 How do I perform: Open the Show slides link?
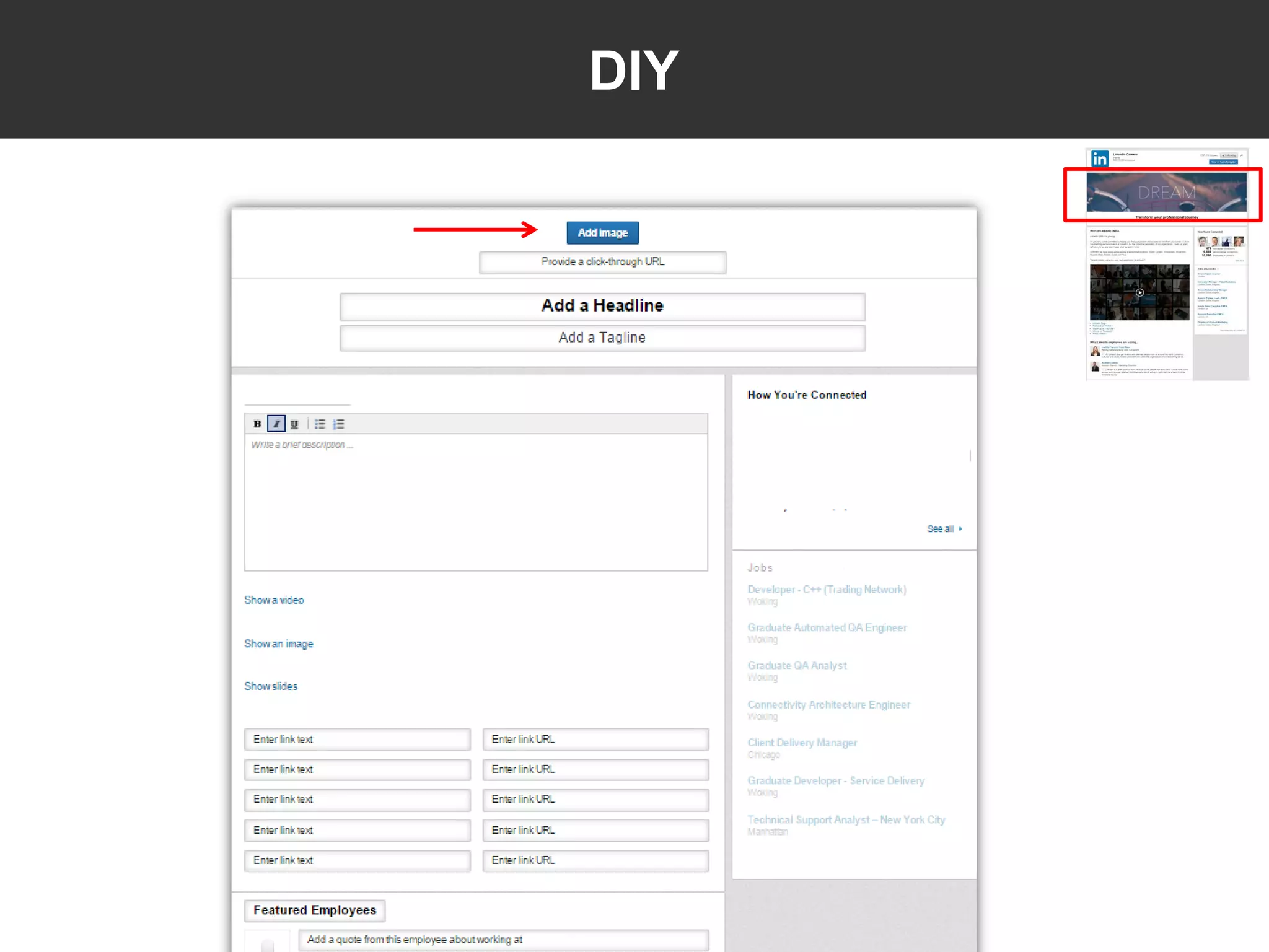coord(271,686)
